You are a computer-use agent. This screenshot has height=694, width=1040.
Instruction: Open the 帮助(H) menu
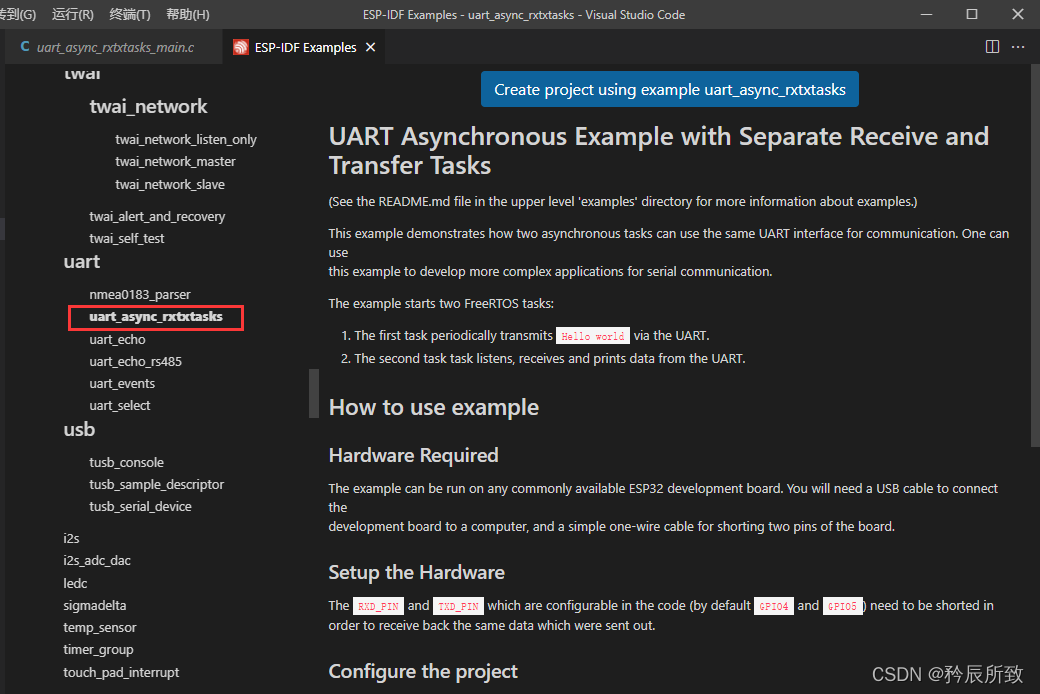click(x=188, y=14)
